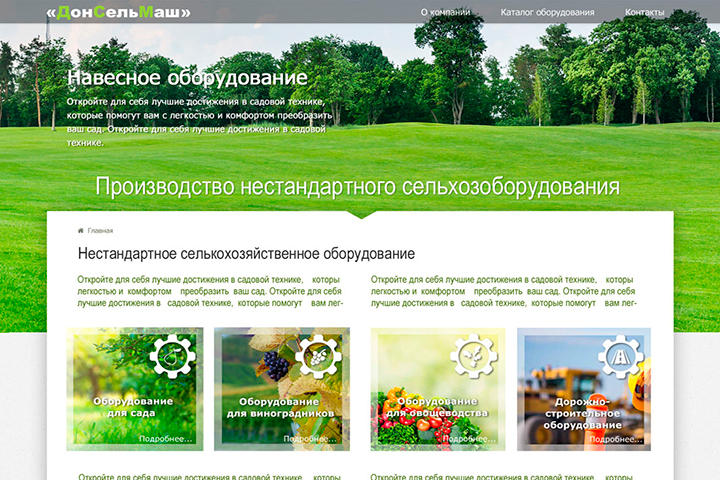Click Подробнее on the garden equipment card
The width and height of the screenshot is (720, 480).
click(x=165, y=439)
